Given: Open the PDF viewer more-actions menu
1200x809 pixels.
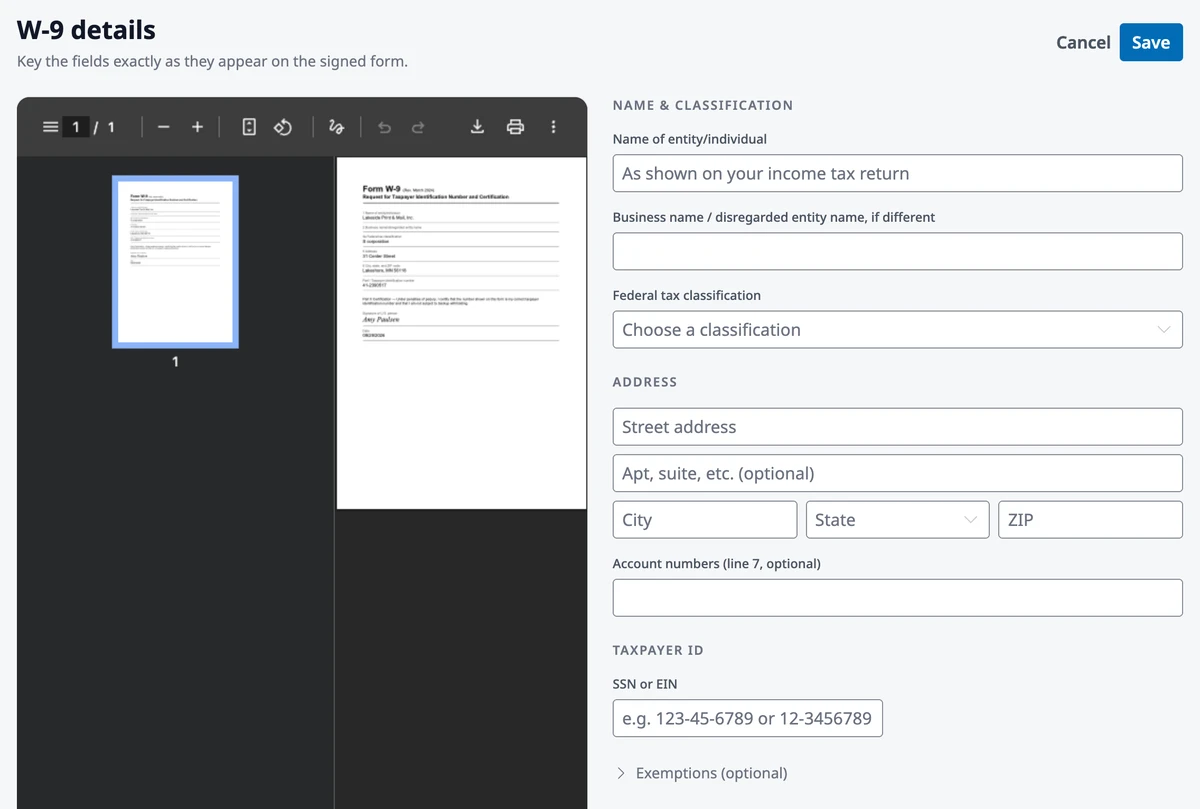Looking at the screenshot, I should 553,127.
